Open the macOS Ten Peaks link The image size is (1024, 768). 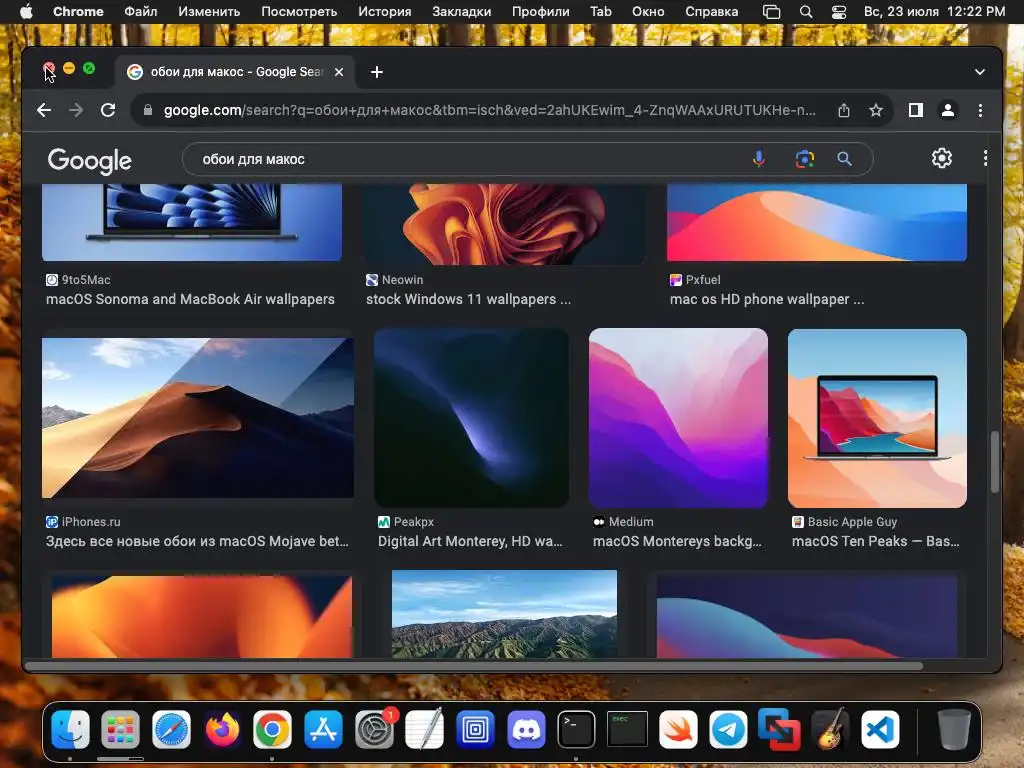[876, 541]
